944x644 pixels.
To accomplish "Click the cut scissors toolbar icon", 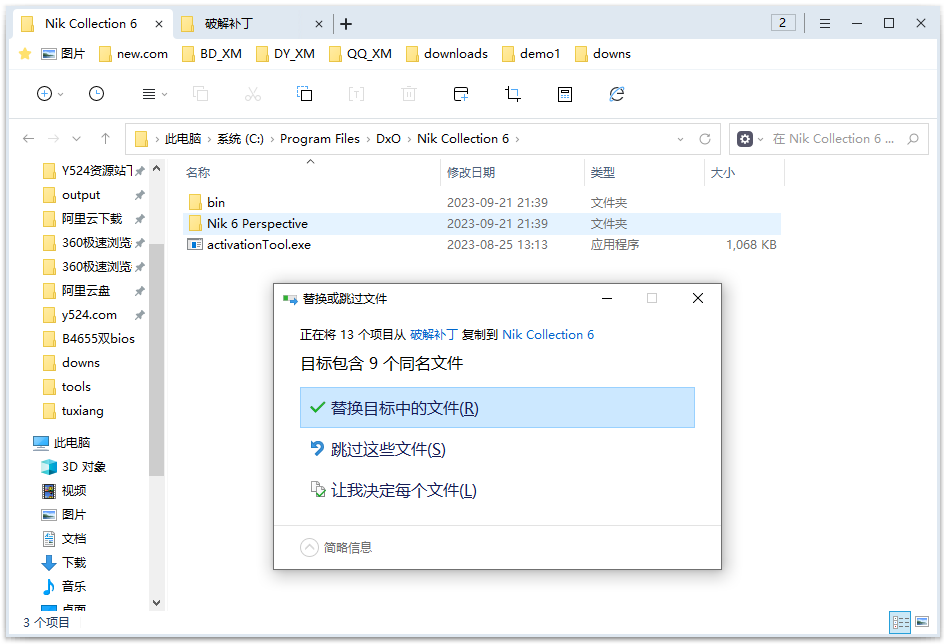I will click(253, 94).
